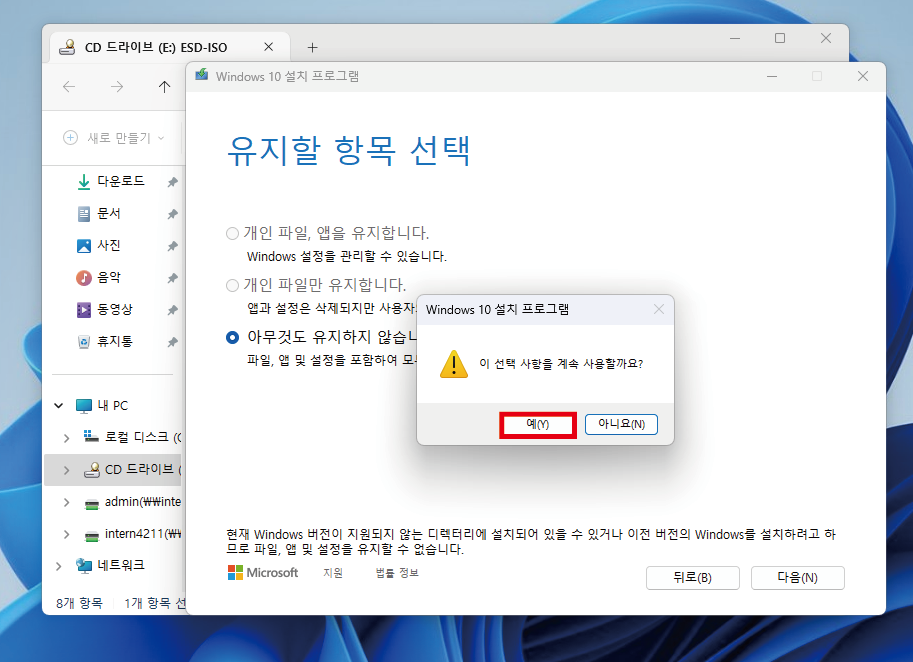Click the 유지할 항목 선택 heading
The height and width of the screenshot is (662, 913).
348,151
